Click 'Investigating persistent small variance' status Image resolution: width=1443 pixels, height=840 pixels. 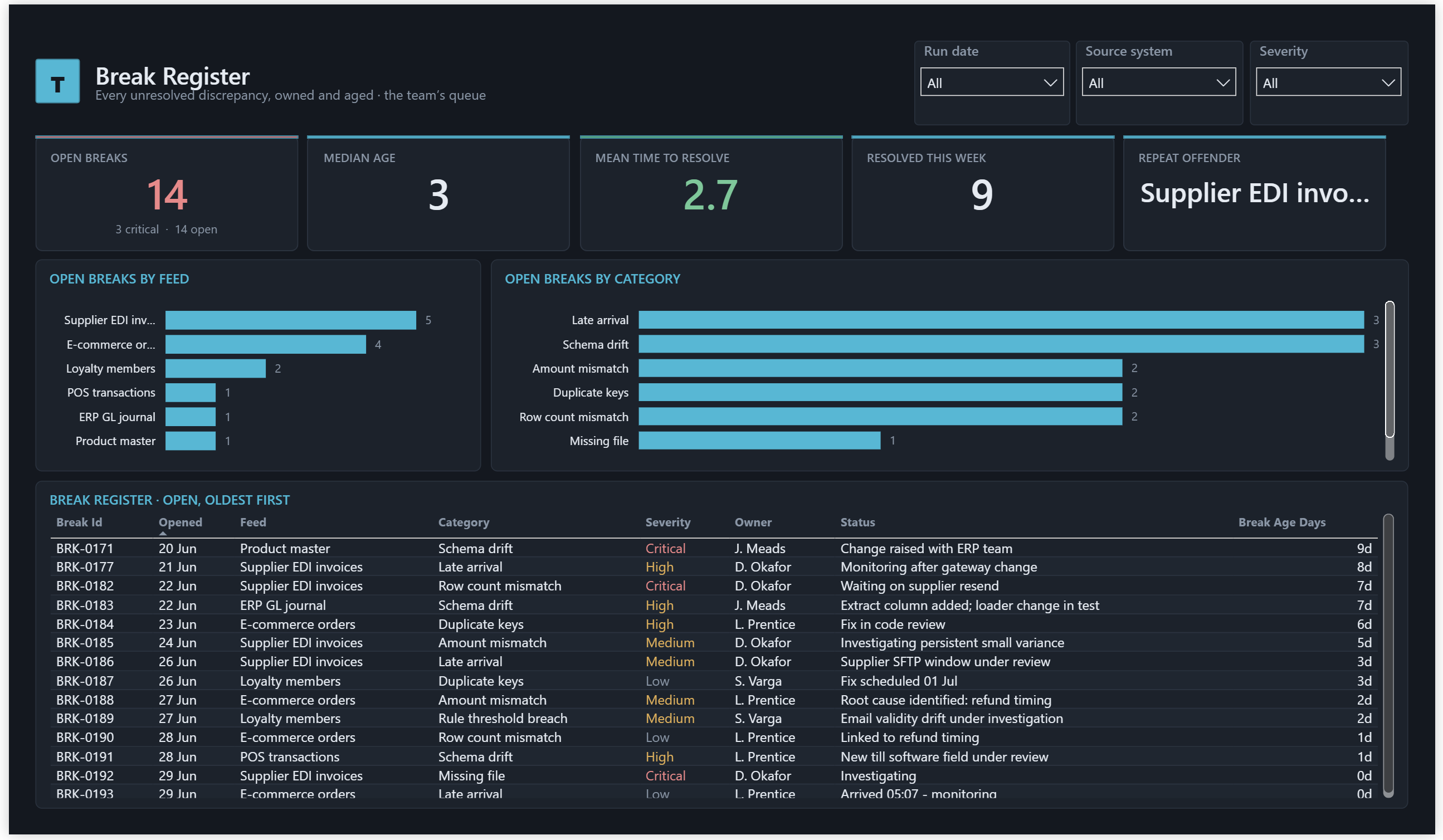coord(952,642)
